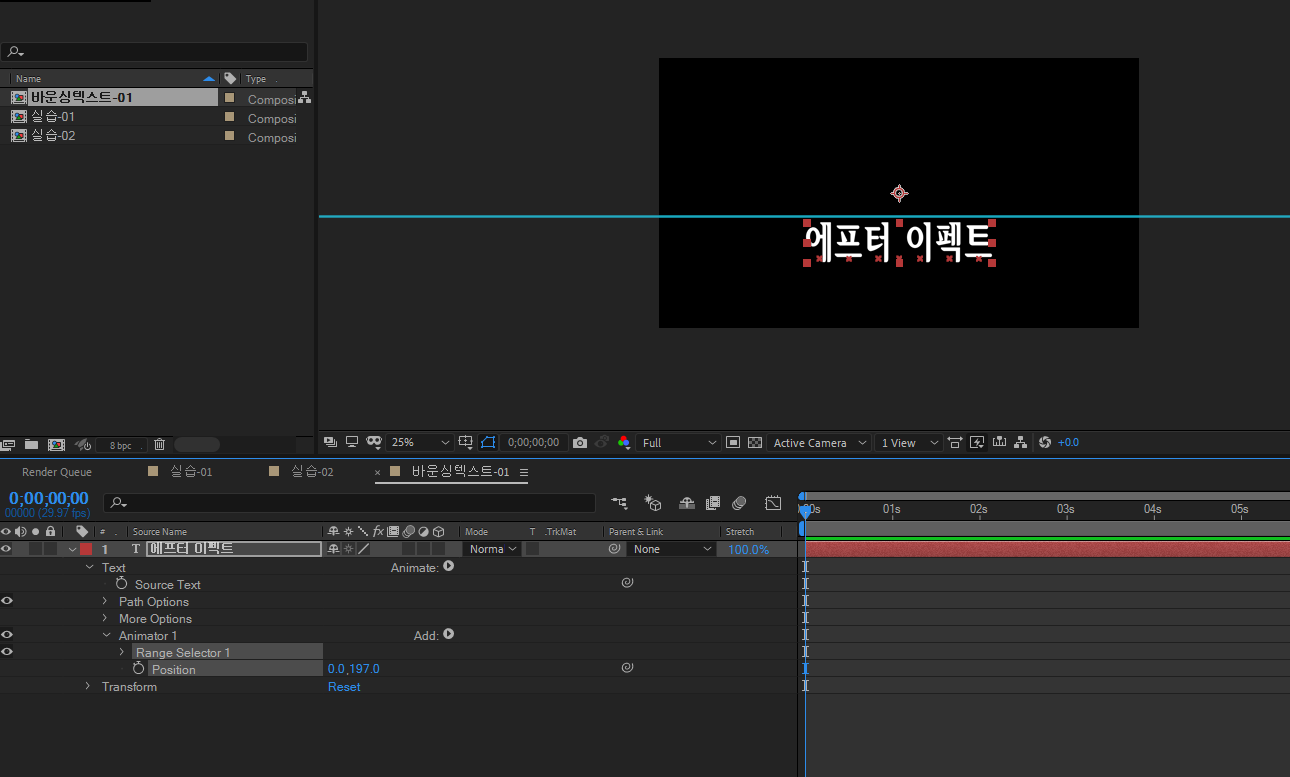Close the 바운싱텍스트-01 timeline tab
The width and height of the screenshot is (1290, 777).
[x=378, y=472]
